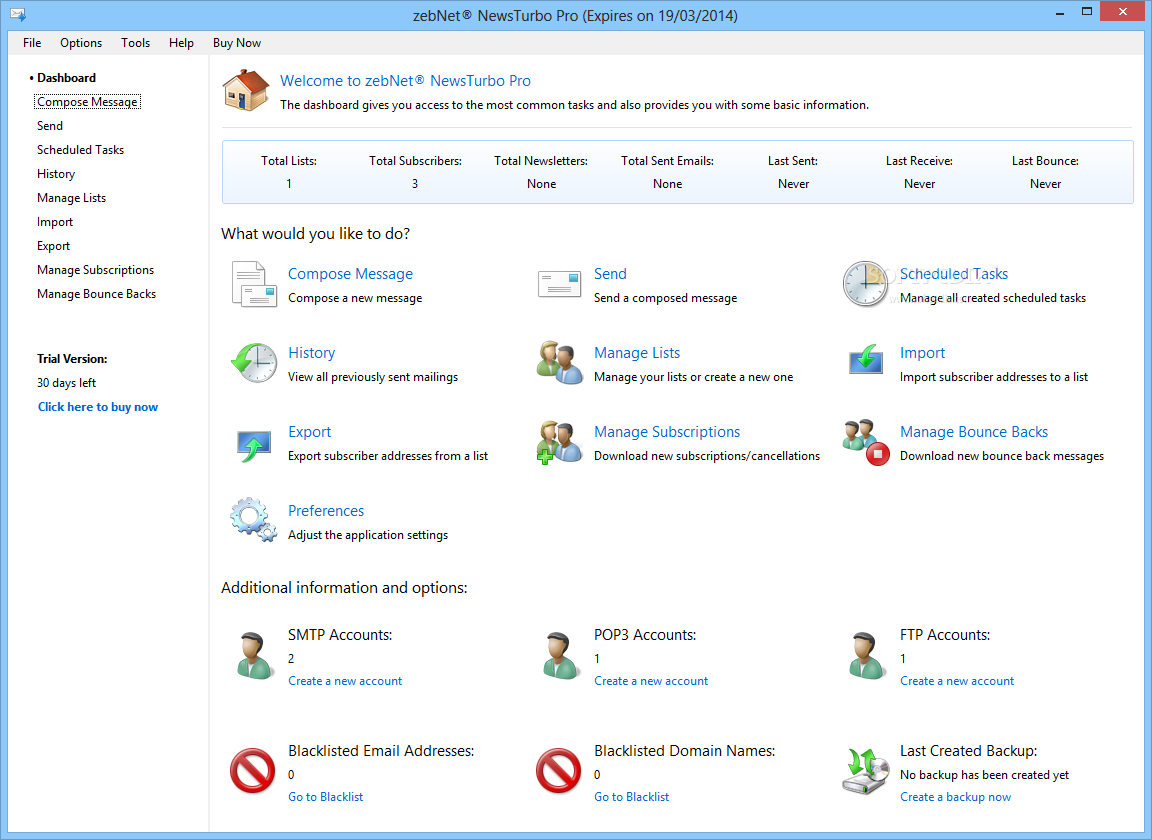
Task: Click the Export heading link
Action: coord(309,432)
